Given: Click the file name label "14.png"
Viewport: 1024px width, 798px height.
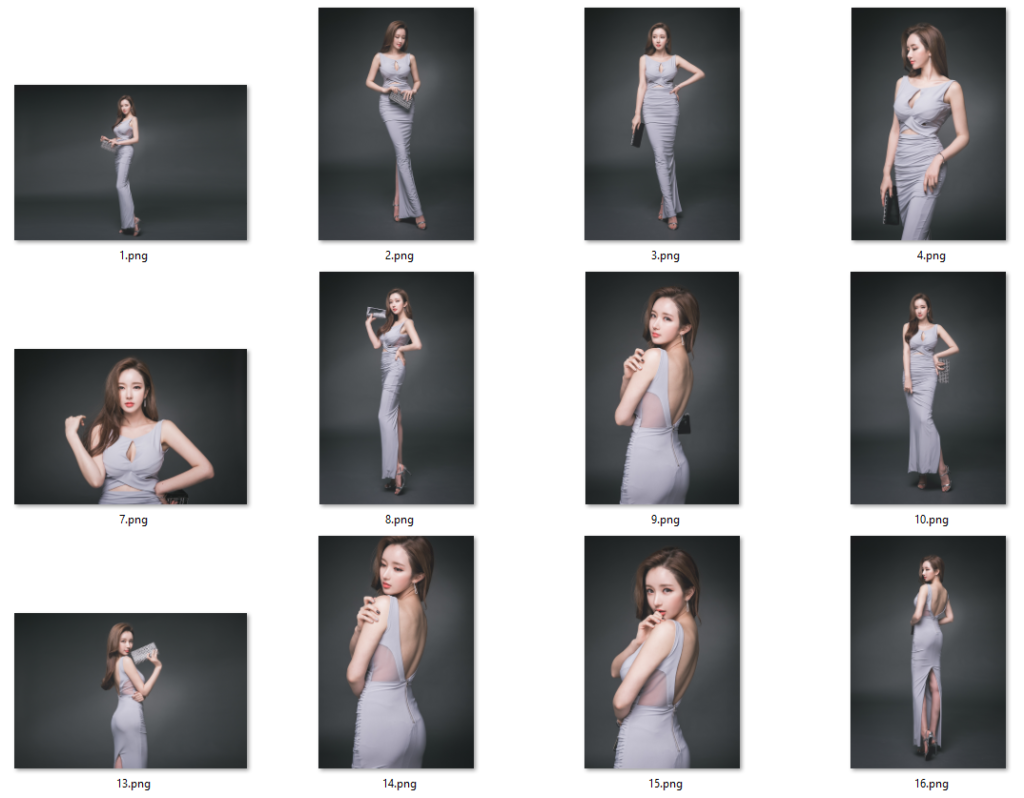Looking at the screenshot, I should click(399, 784).
